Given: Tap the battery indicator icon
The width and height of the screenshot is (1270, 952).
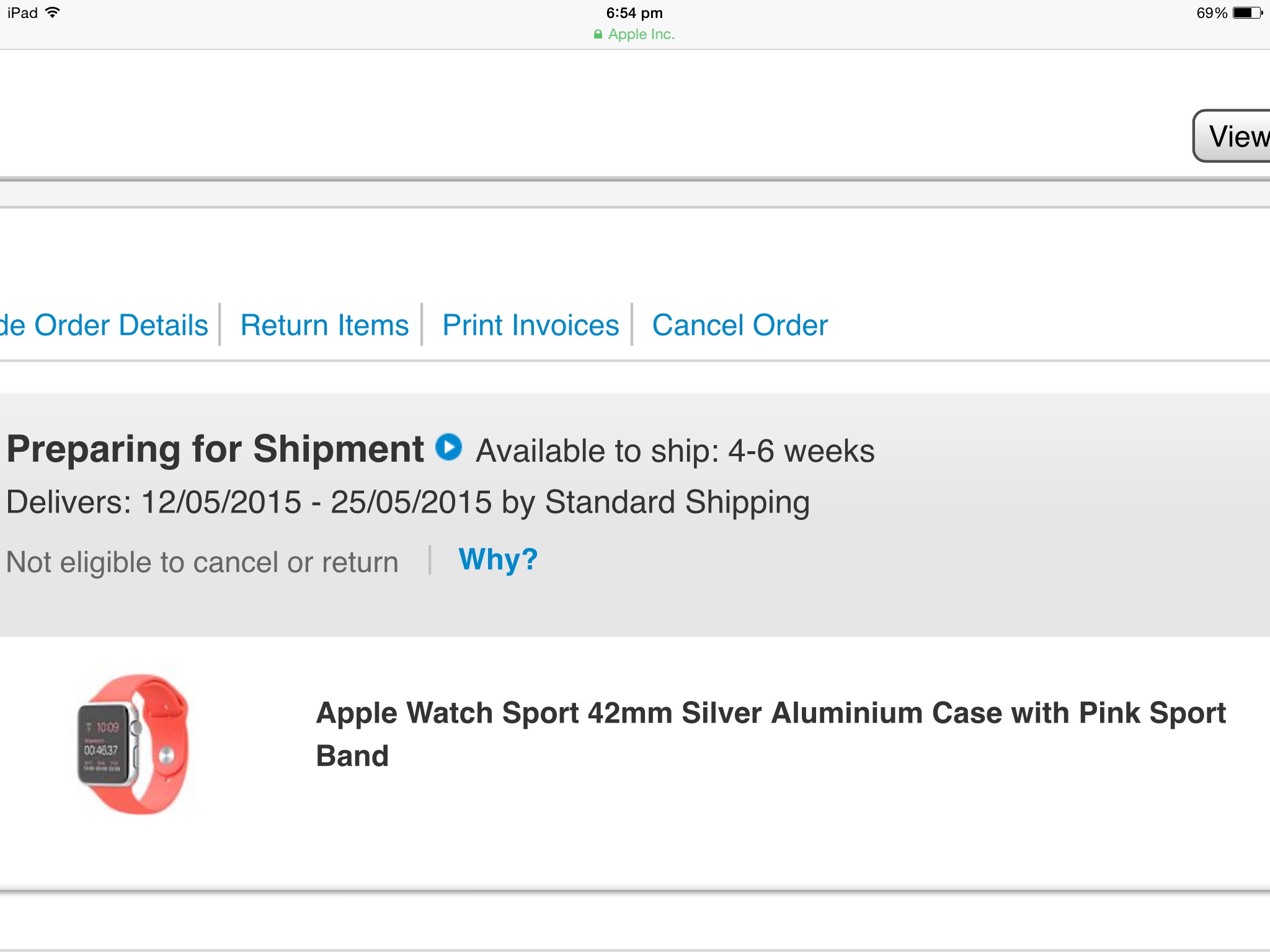Looking at the screenshot, I should [x=1248, y=12].
